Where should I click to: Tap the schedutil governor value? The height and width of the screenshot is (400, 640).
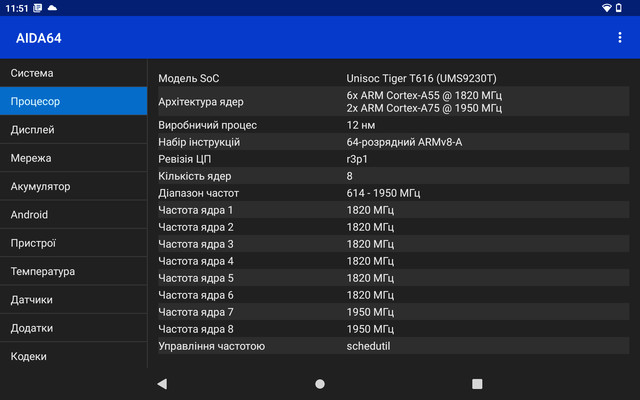pyautogui.click(x=368, y=346)
